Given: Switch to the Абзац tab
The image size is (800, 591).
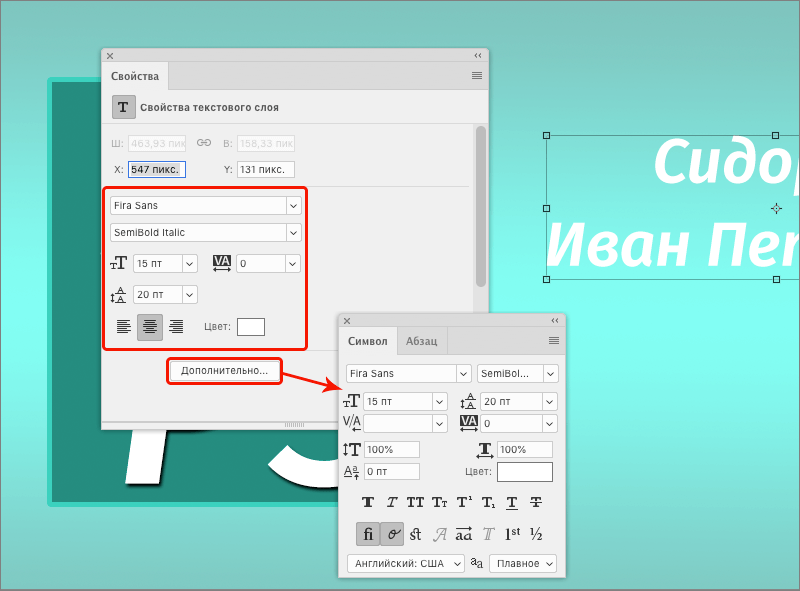Looking at the screenshot, I should 421,341.
